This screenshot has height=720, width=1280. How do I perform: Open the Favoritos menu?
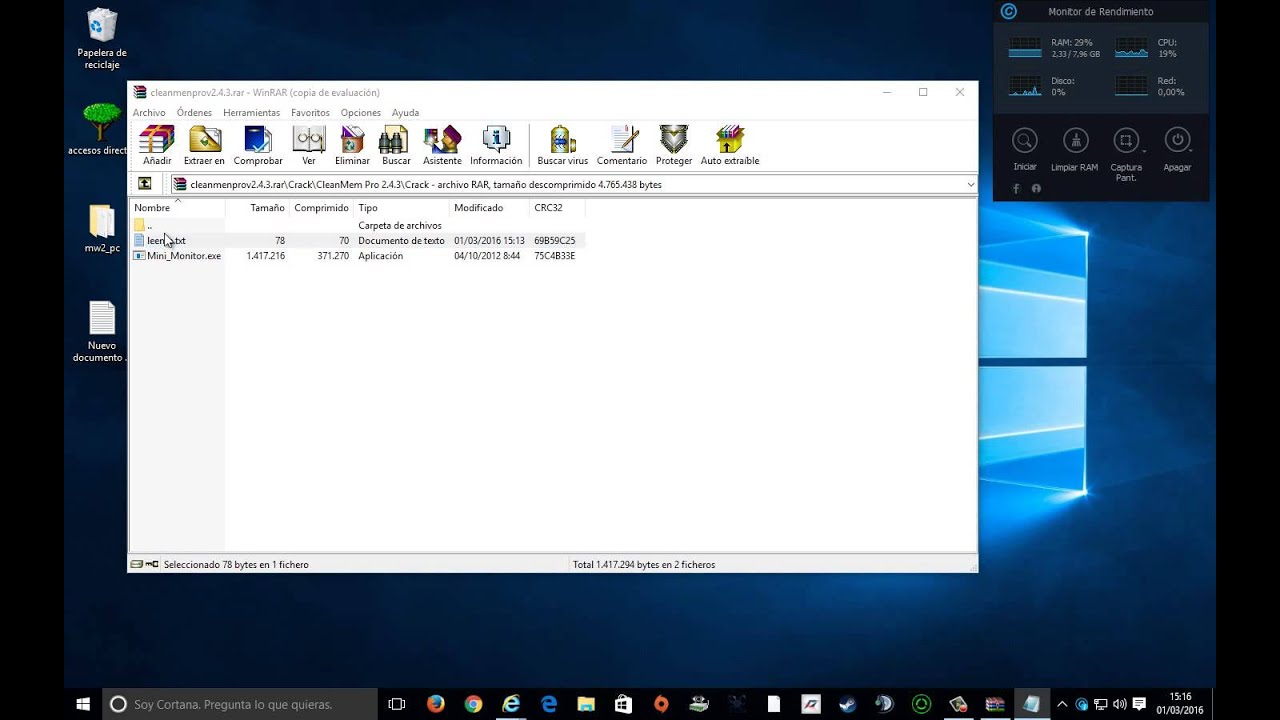click(310, 113)
